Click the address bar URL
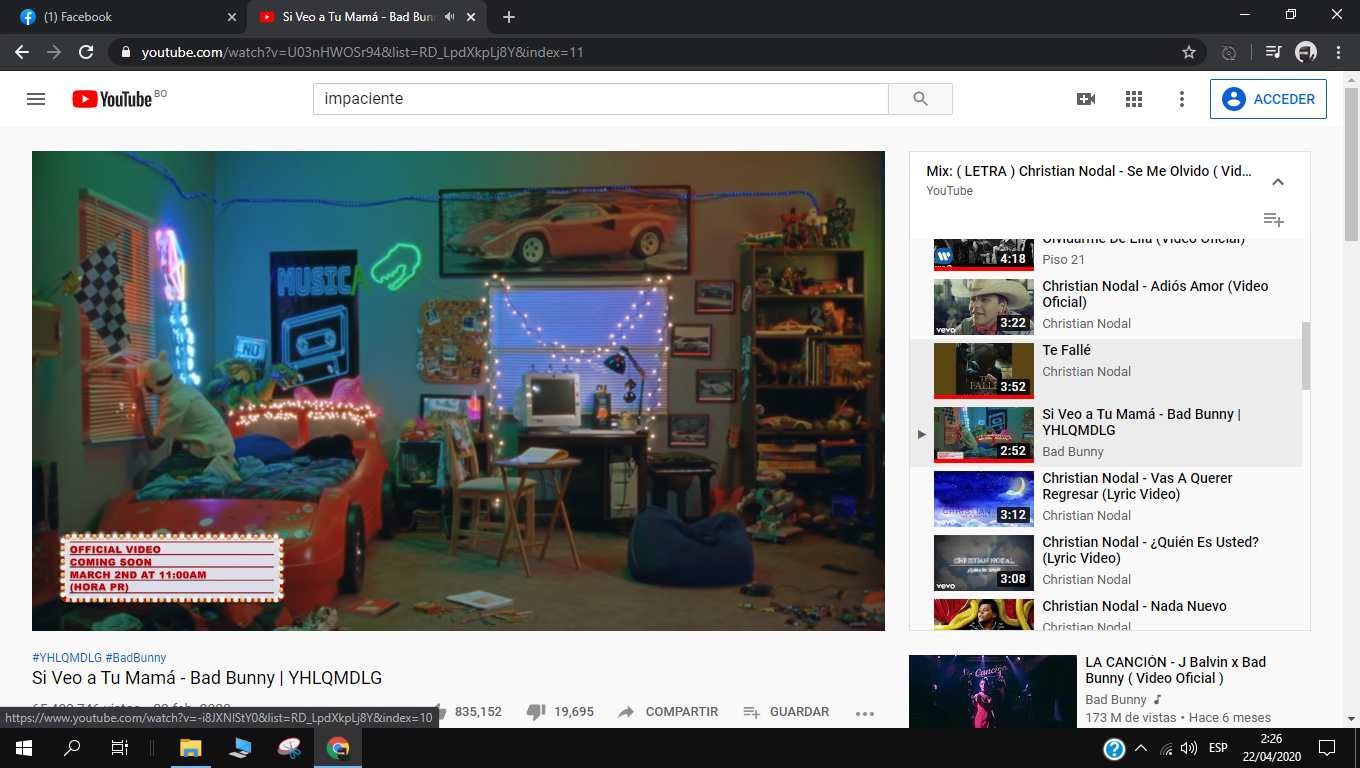The image size is (1360, 768). coord(362,52)
